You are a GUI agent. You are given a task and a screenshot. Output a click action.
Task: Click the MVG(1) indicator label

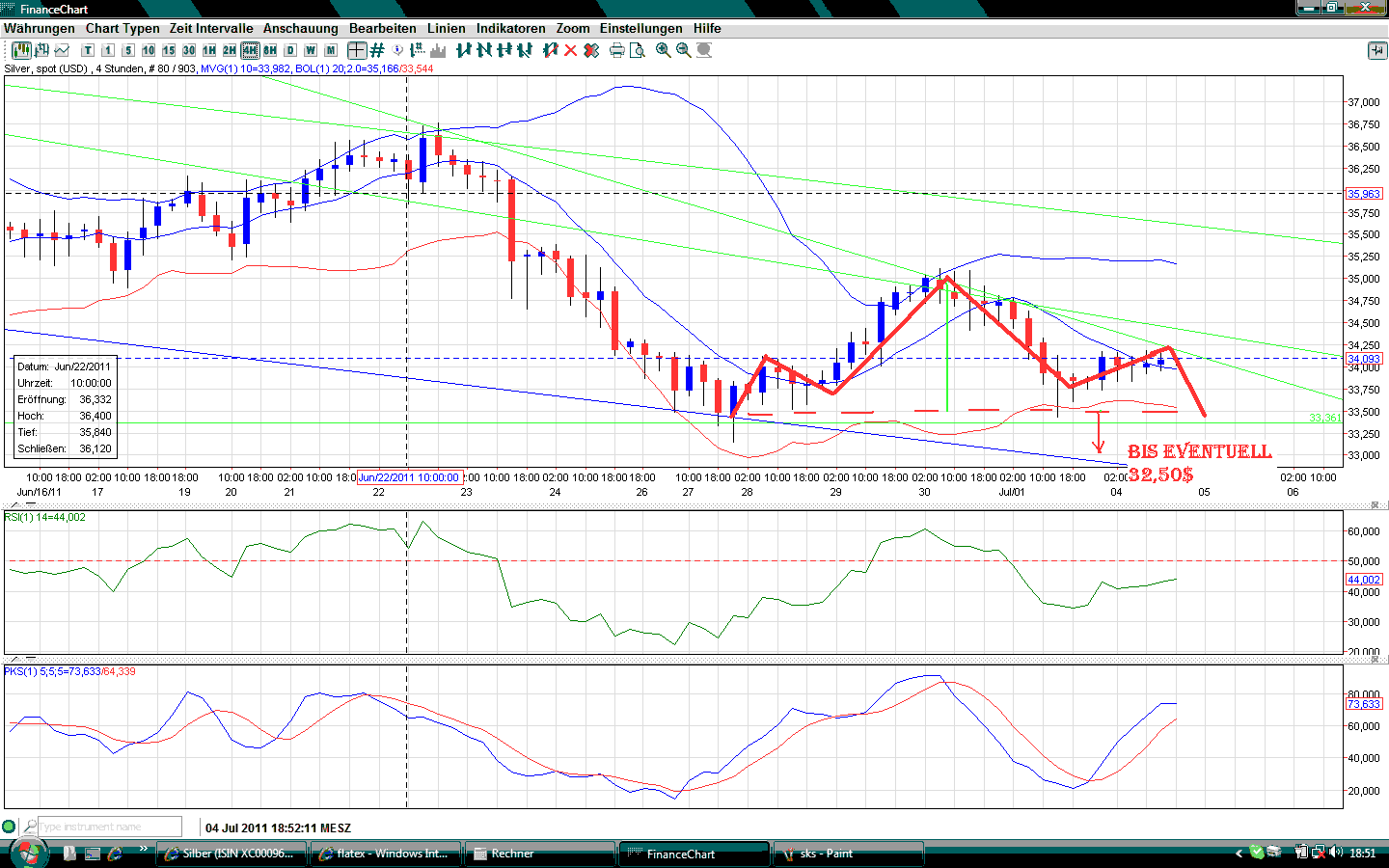246,68
